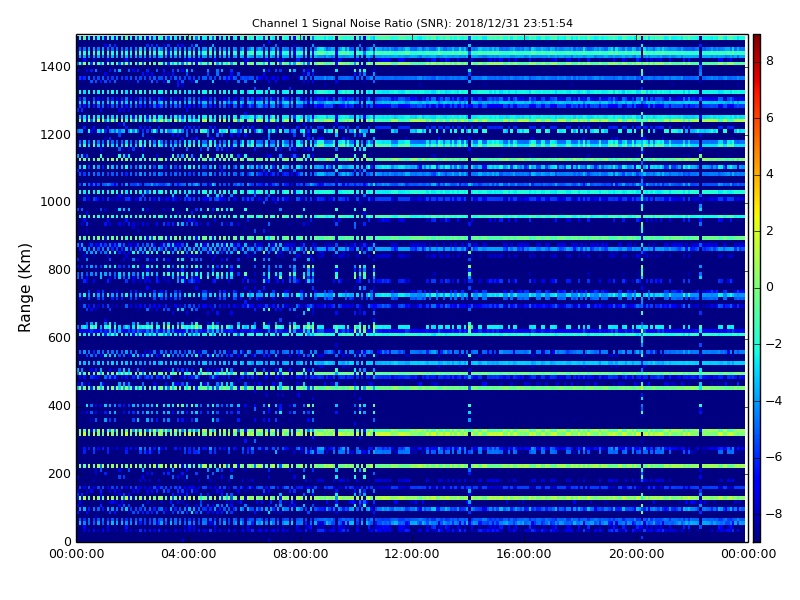Click the 200 range tick label
The image size is (800, 600).
59,473
